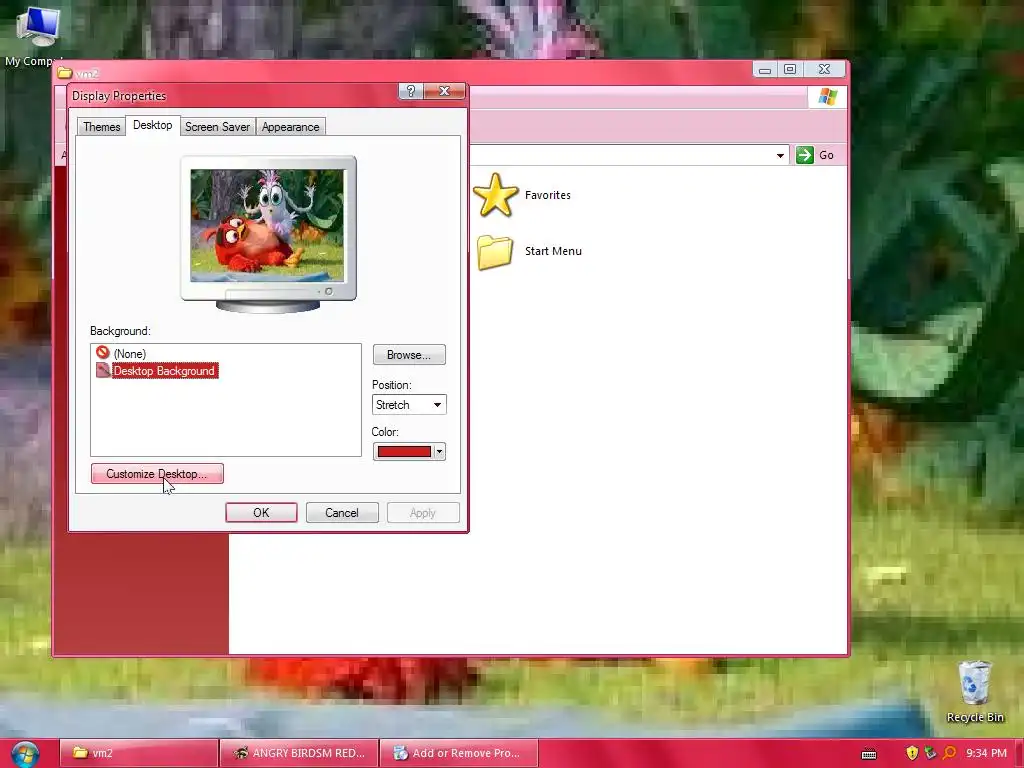
Task: Click the Browse... button
Action: [409, 355]
